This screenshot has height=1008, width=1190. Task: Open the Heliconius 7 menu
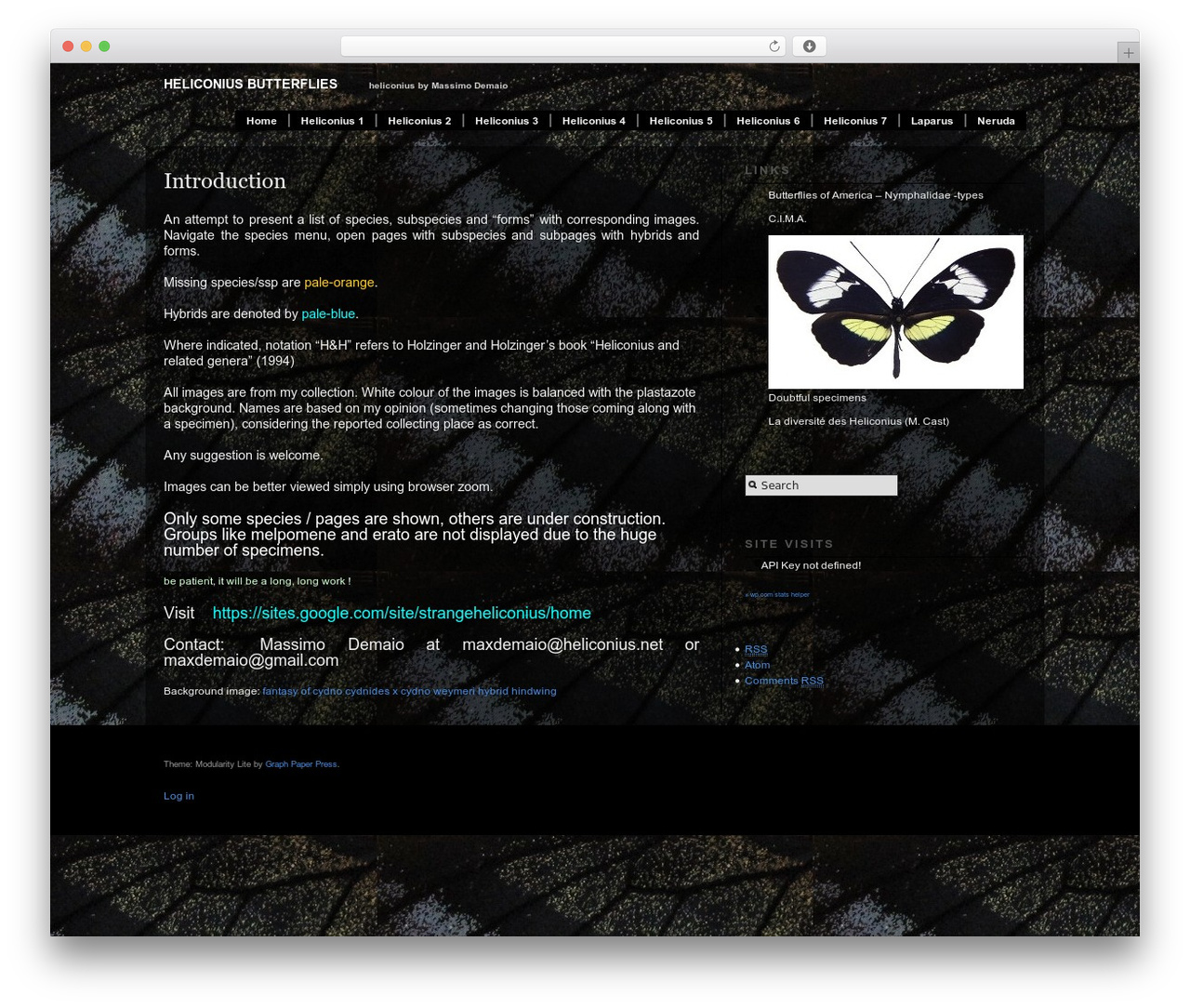855,121
